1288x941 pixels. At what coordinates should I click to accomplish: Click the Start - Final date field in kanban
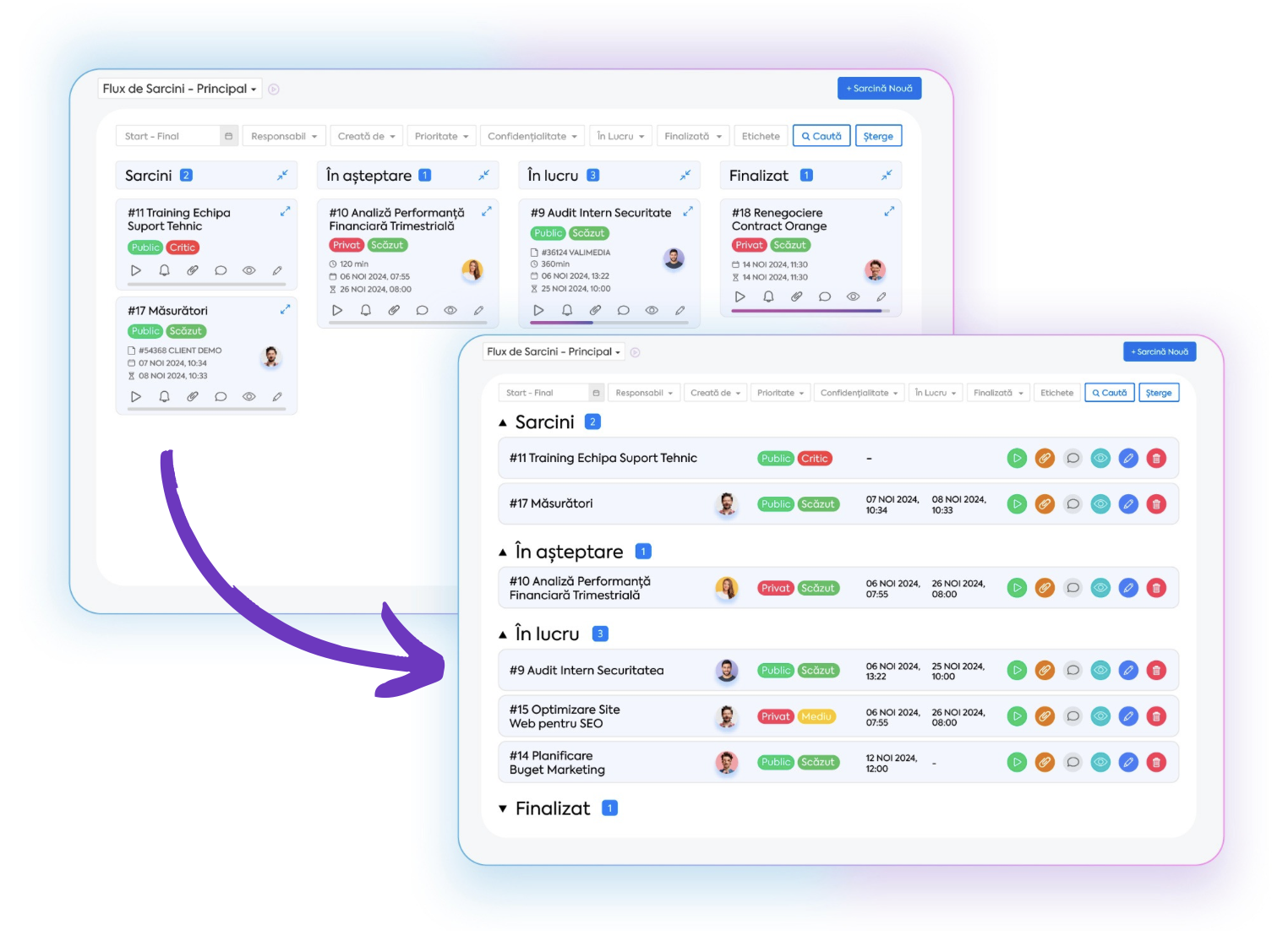click(x=177, y=136)
